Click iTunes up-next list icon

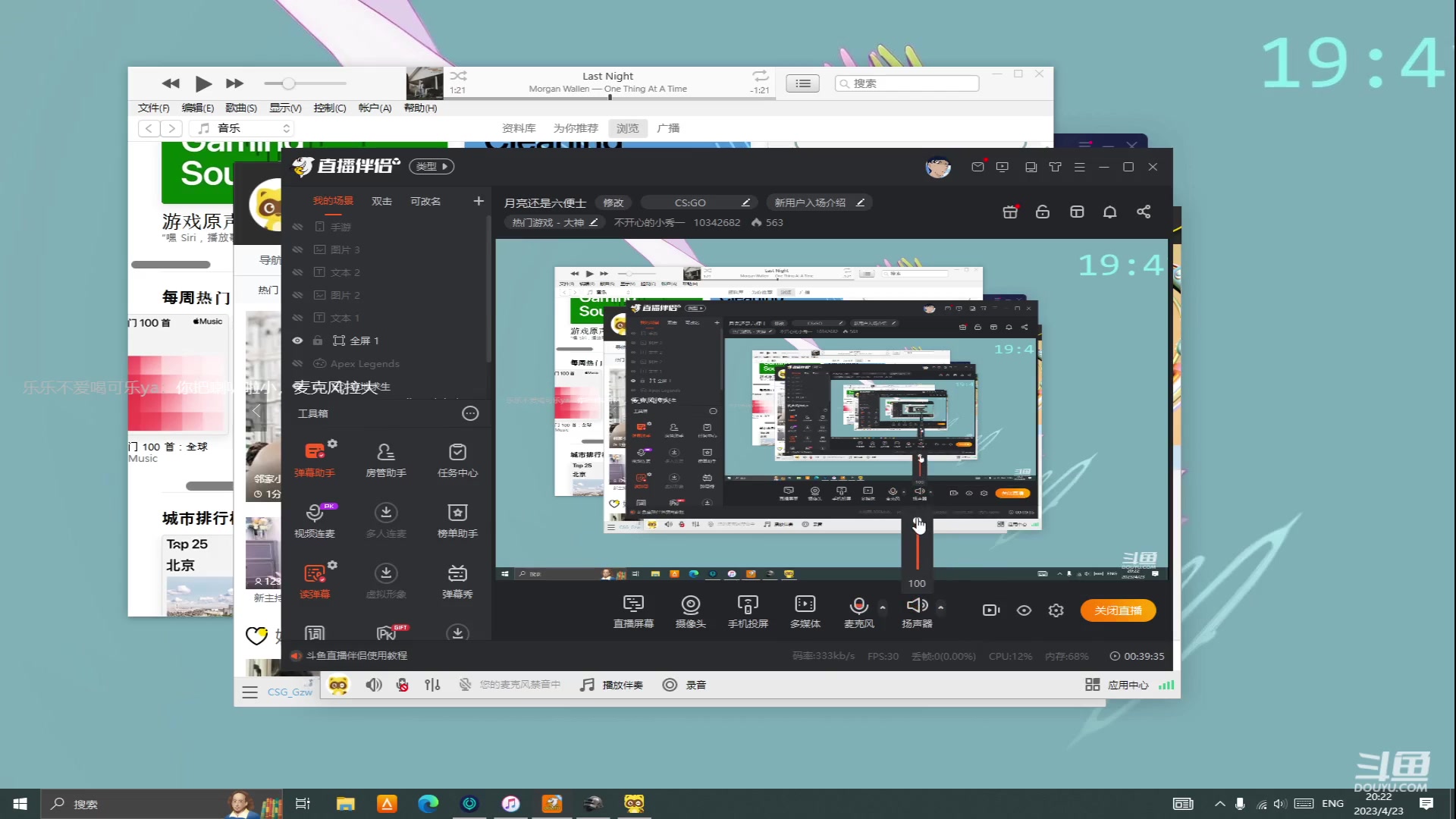[x=802, y=83]
